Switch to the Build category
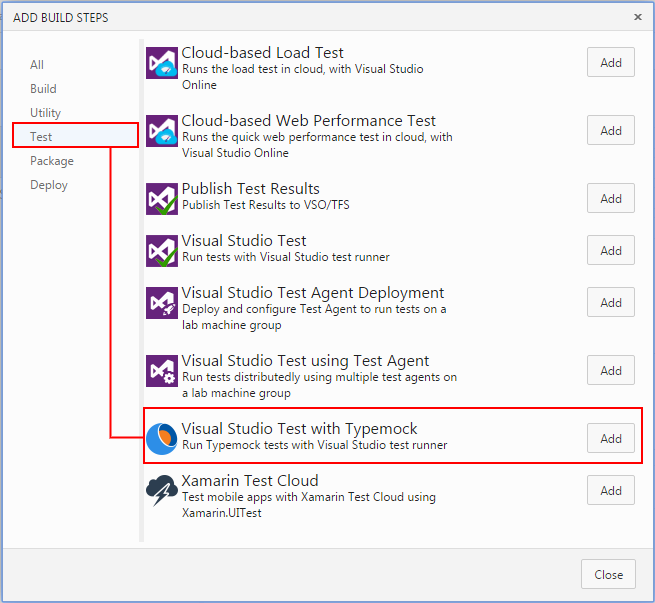This screenshot has height=603, width=655. coord(43,89)
